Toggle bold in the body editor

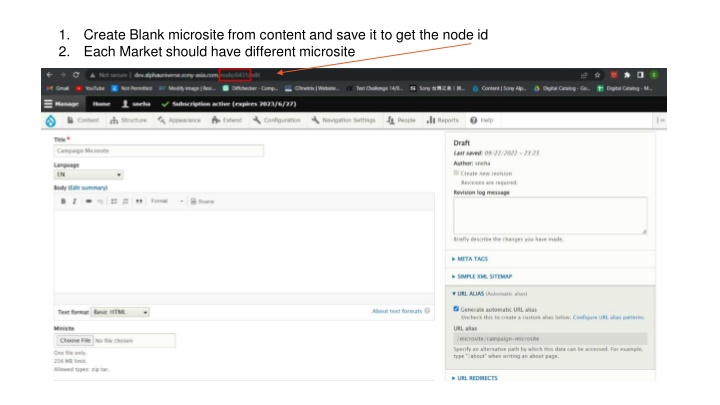coord(63,202)
